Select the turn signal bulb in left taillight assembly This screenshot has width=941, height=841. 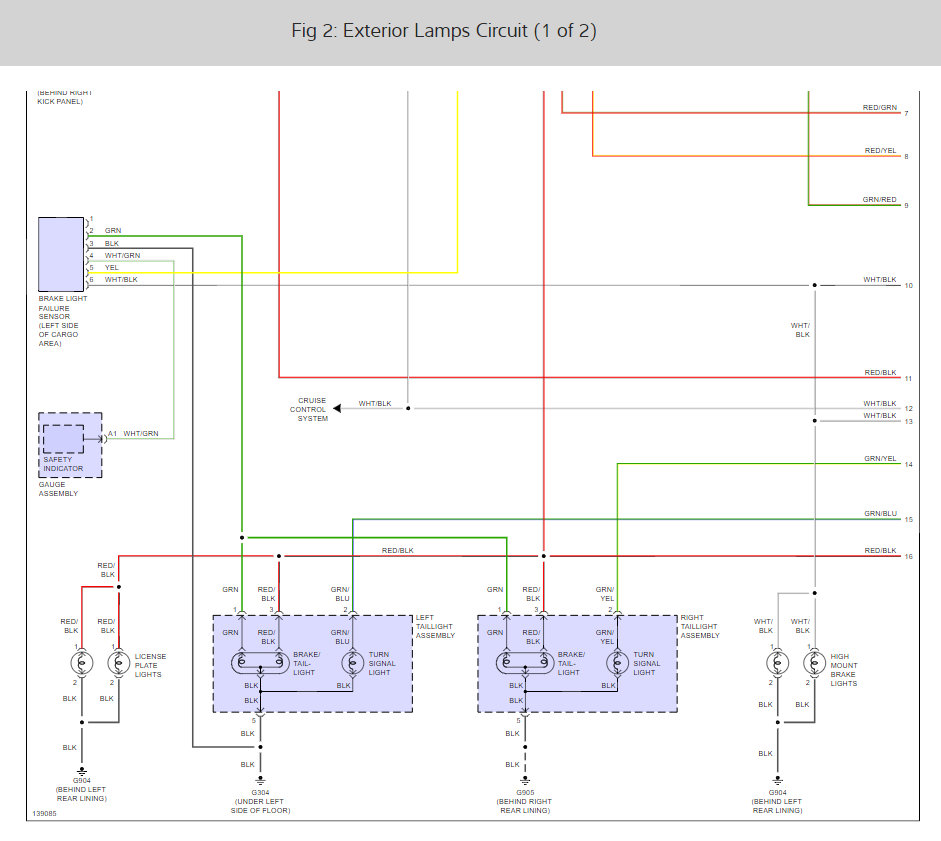coord(353,663)
